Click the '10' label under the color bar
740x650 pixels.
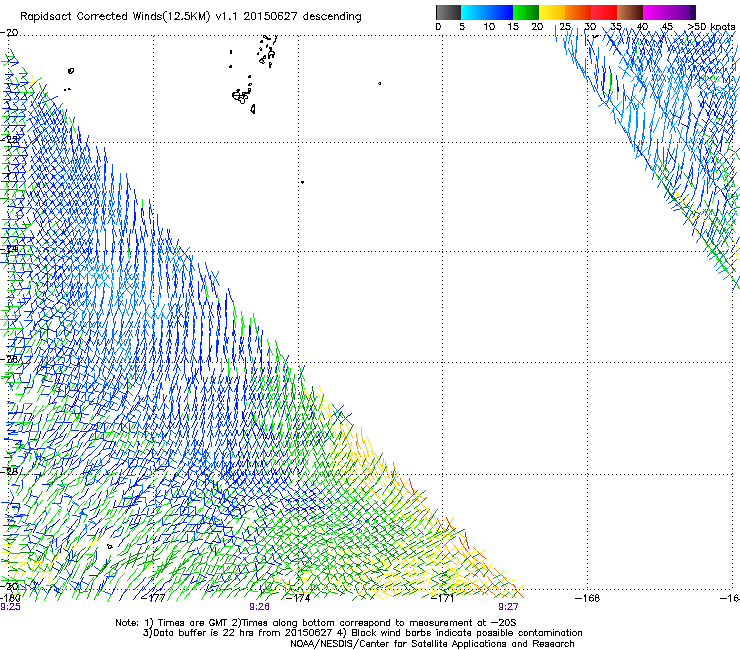tap(489, 27)
